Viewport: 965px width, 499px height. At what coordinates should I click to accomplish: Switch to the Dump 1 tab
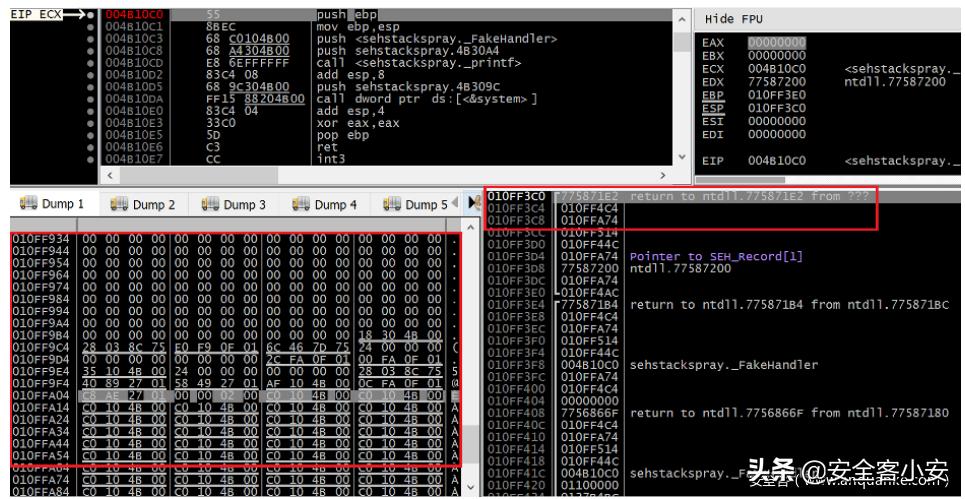[x=52, y=204]
